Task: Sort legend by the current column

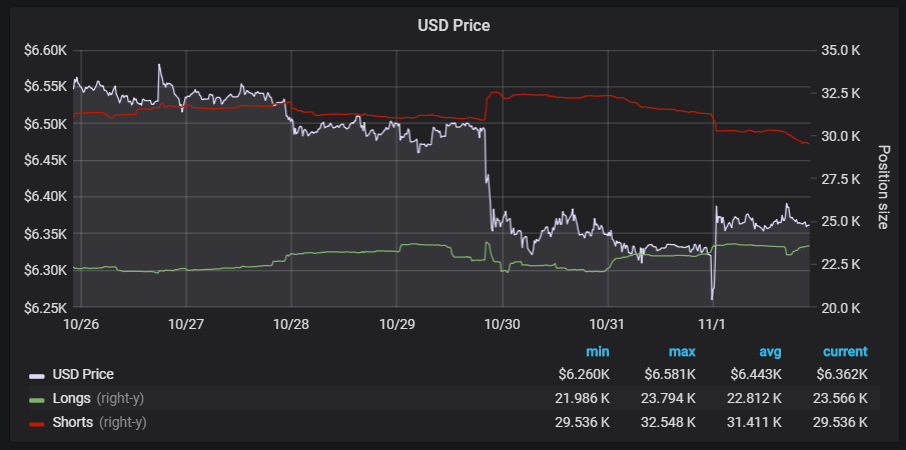Action: (x=845, y=352)
